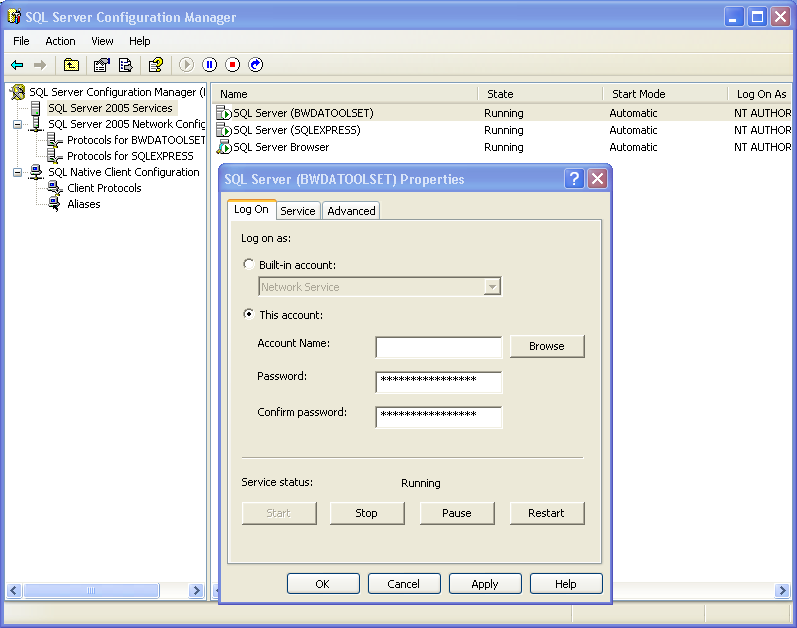Click the Account Name input field
This screenshot has height=628, width=797.
[x=438, y=347]
